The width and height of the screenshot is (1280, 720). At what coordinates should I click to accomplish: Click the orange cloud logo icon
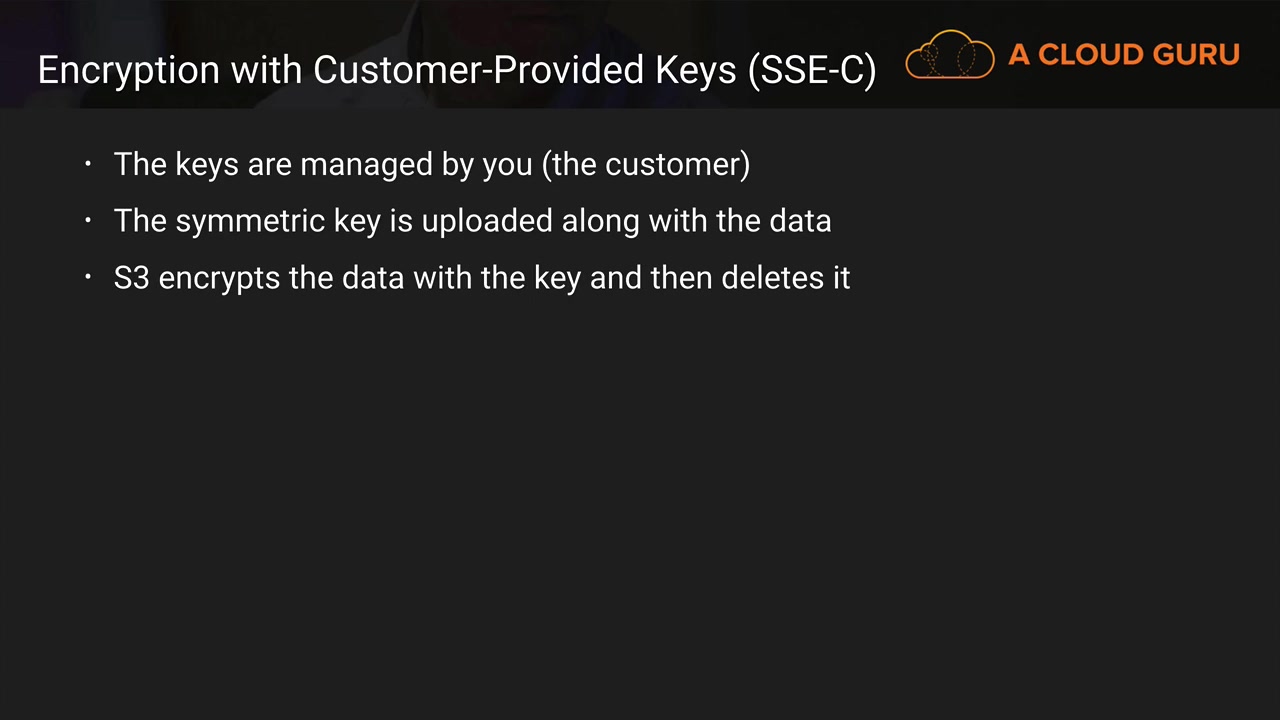pos(949,55)
